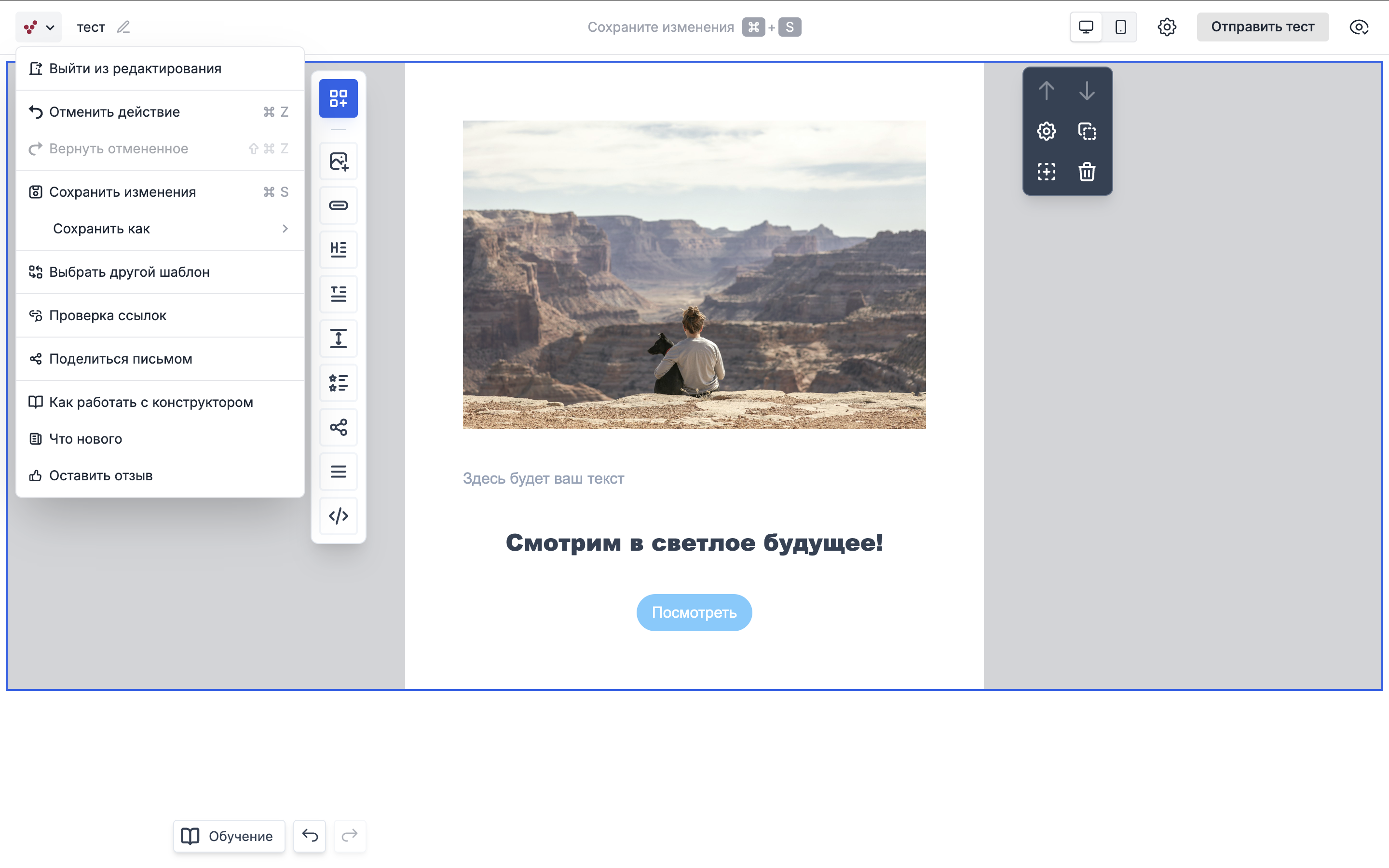Click the canyon photo in the email
Screen dimensions: 1389x868
point(694,274)
